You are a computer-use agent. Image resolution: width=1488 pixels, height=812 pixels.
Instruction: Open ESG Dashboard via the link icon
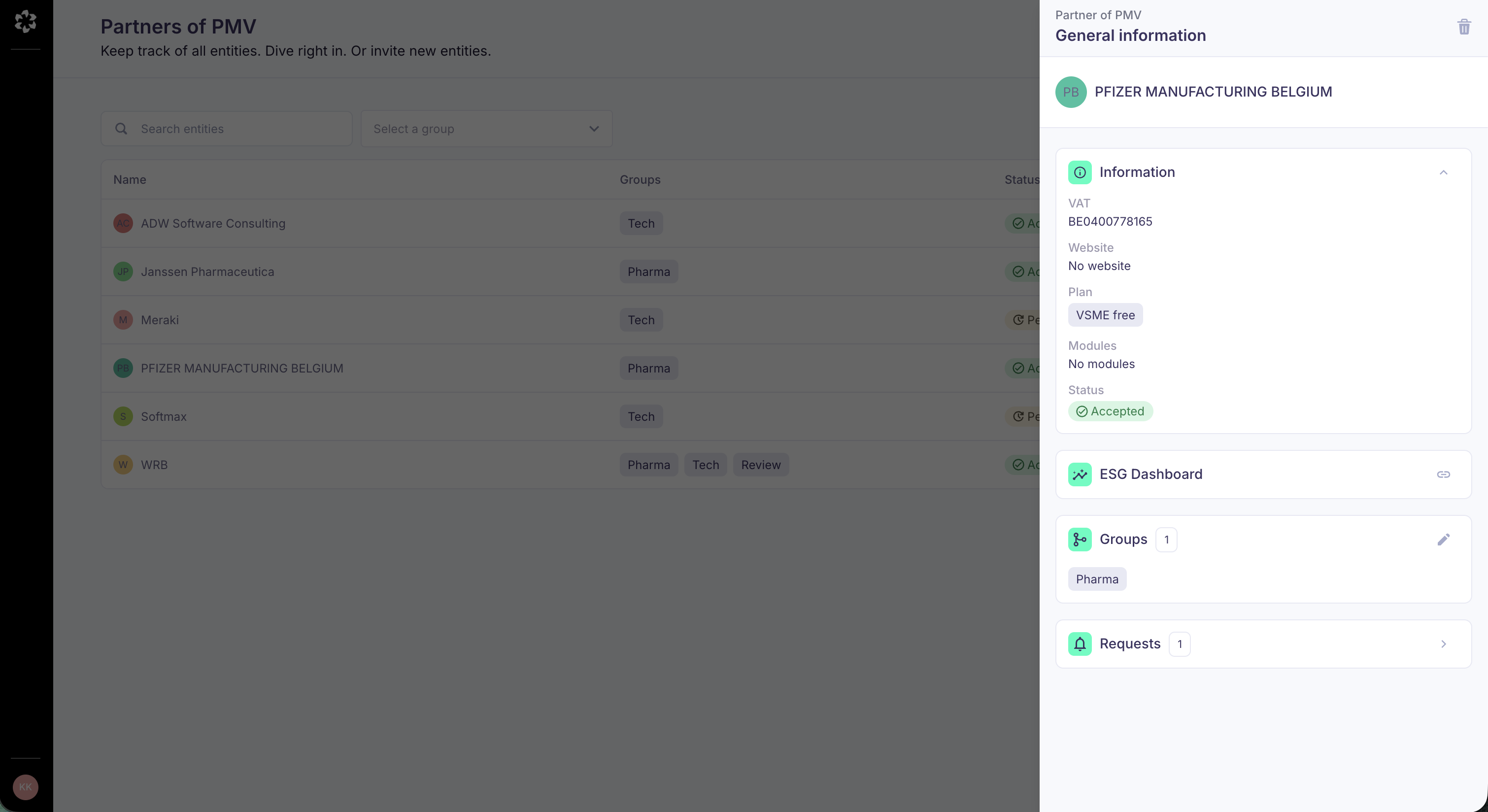click(1444, 474)
